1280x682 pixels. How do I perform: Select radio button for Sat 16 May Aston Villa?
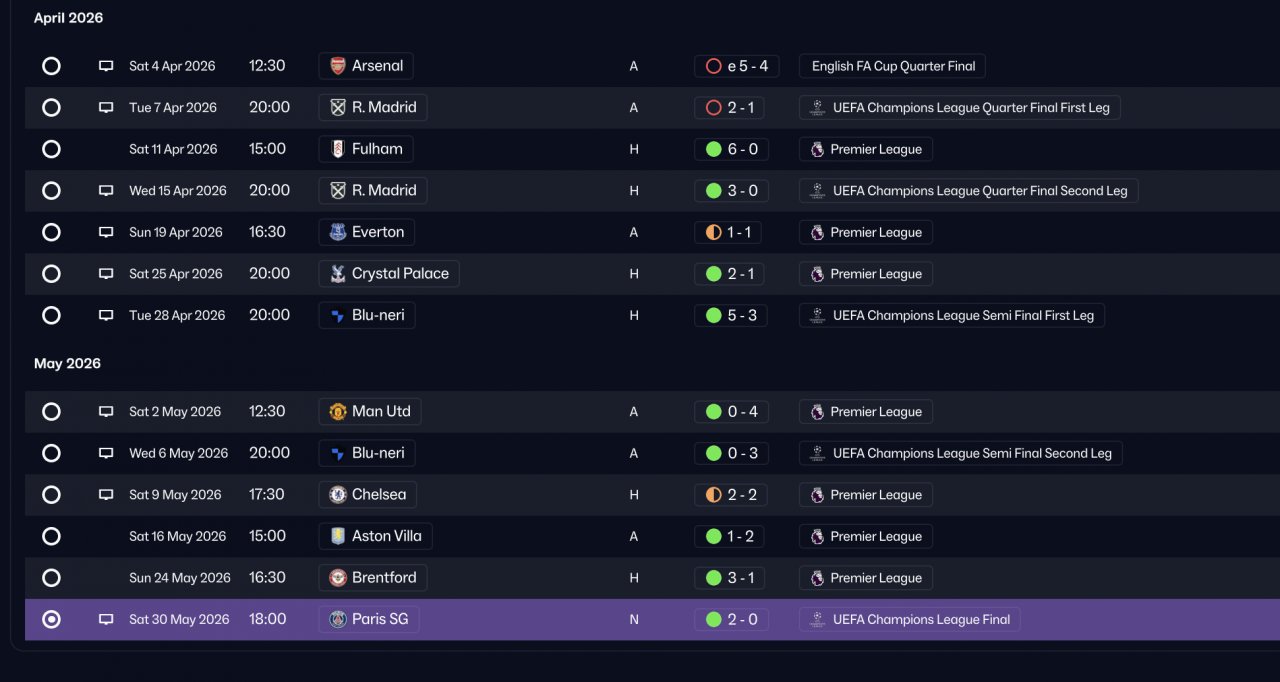51,536
